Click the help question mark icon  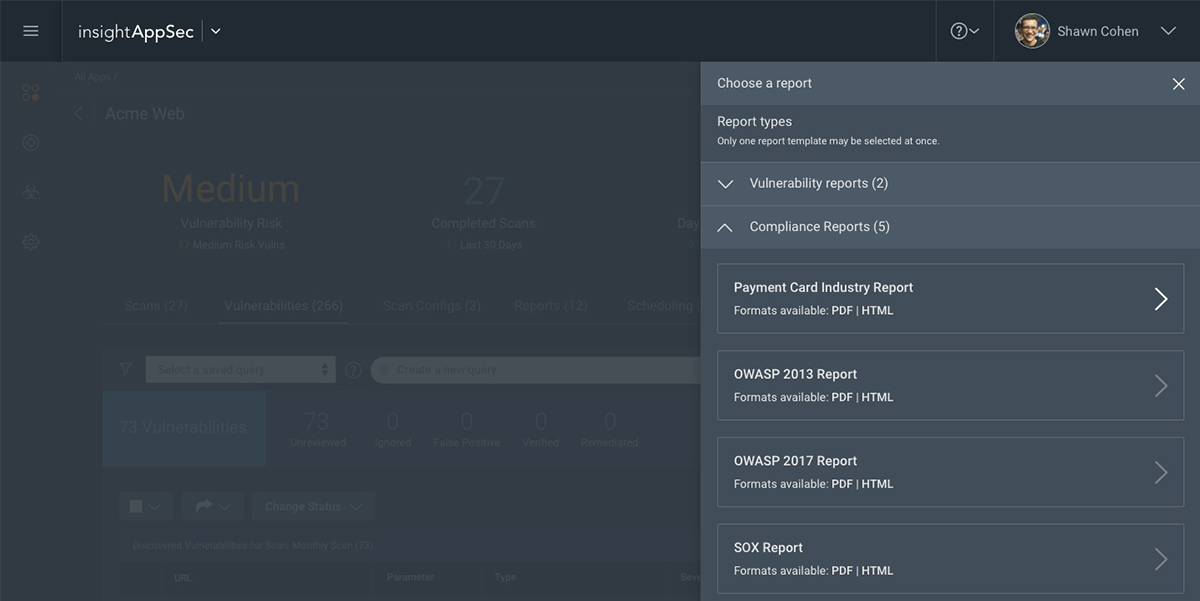(x=959, y=31)
